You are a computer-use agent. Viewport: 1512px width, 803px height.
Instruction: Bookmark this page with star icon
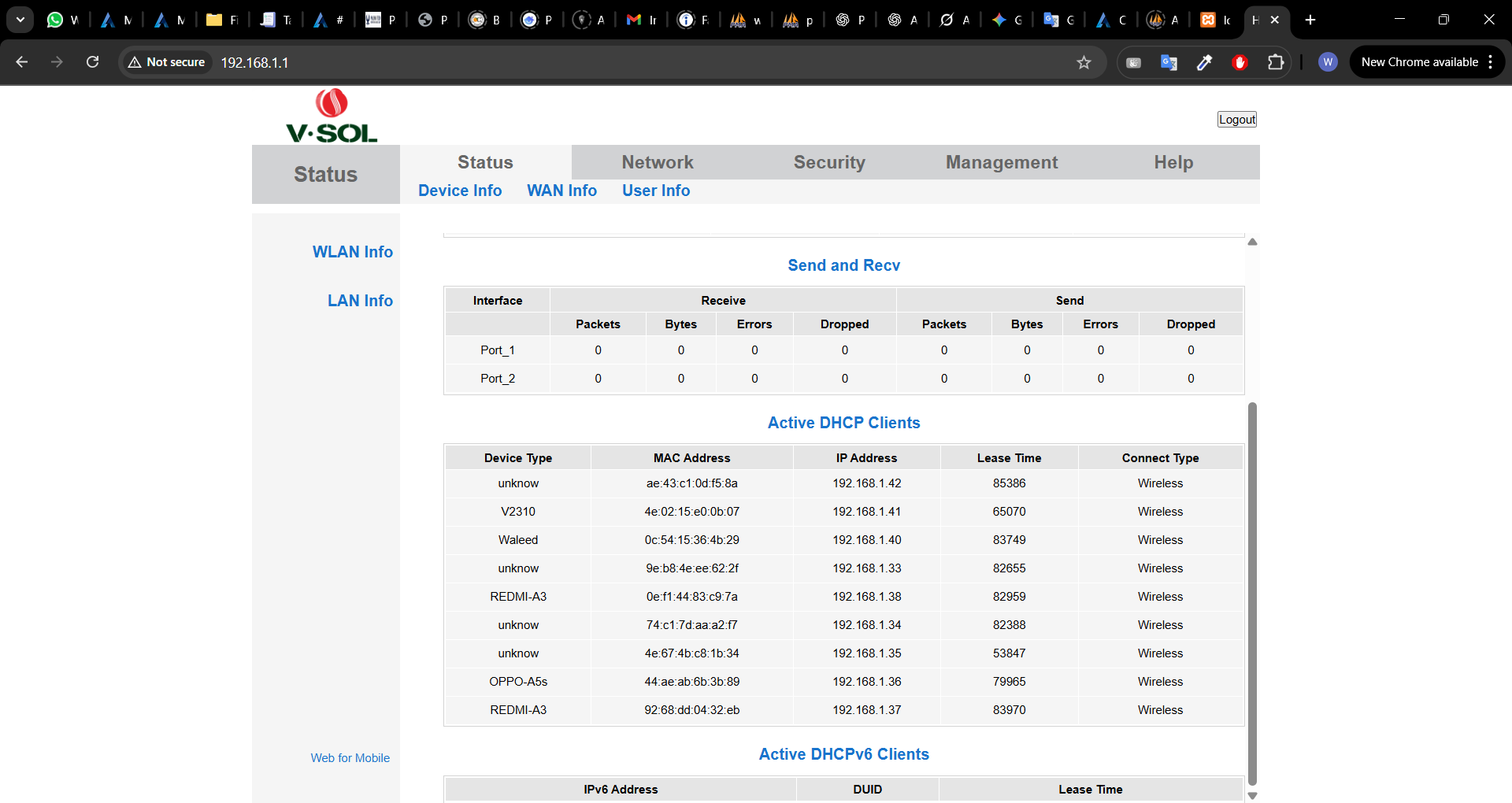click(x=1084, y=62)
